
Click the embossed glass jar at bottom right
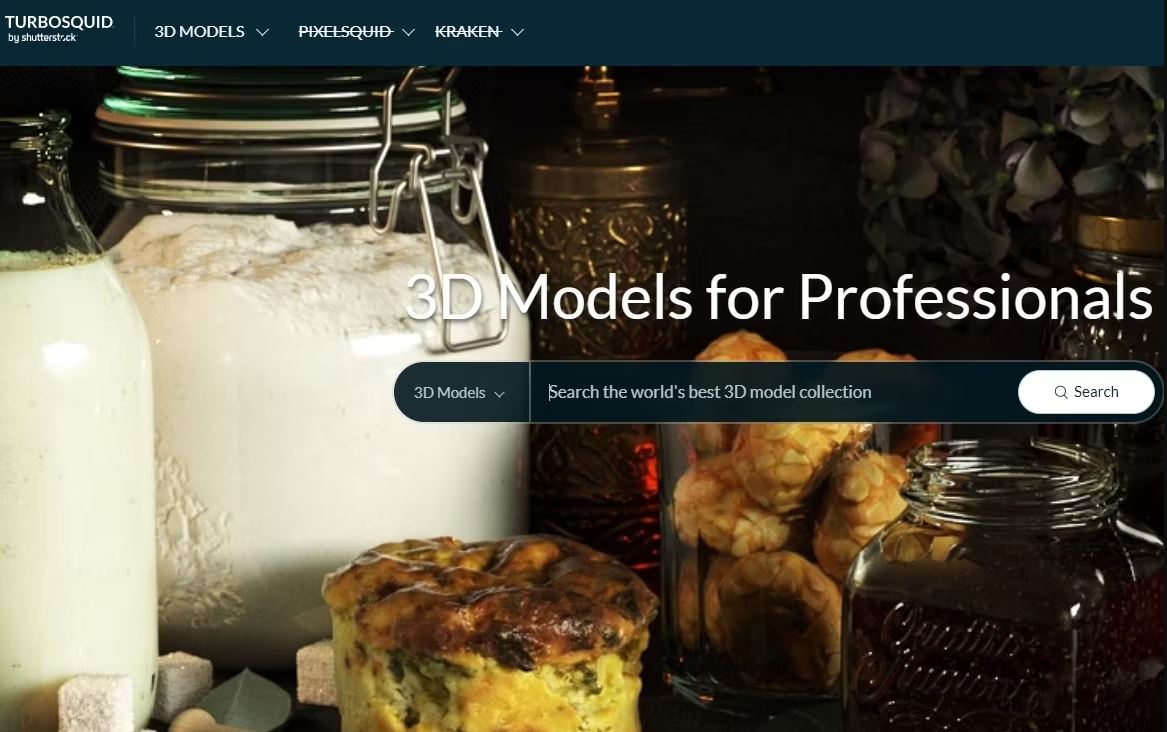1005,588
